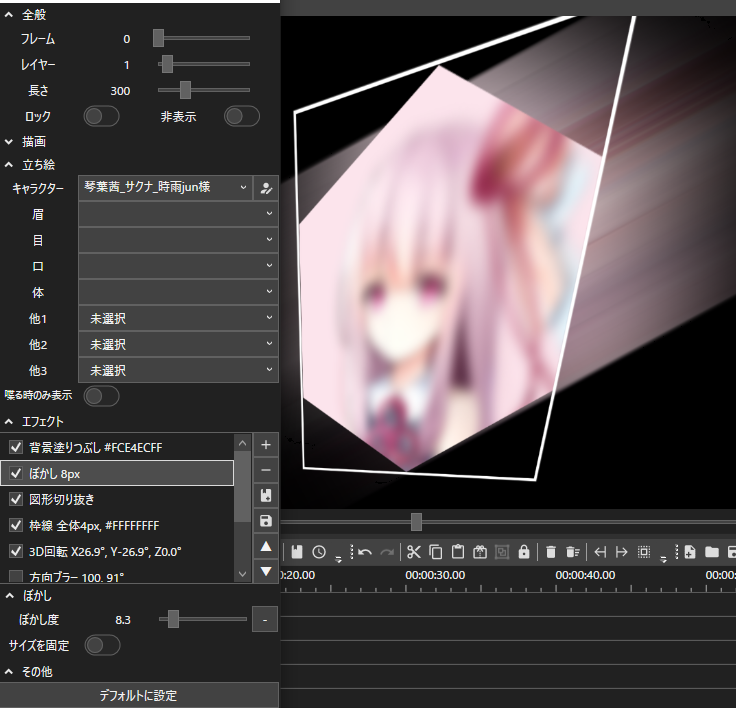
Task: Click the timeline toolbar bookmark icon
Action: click(297, 552)
